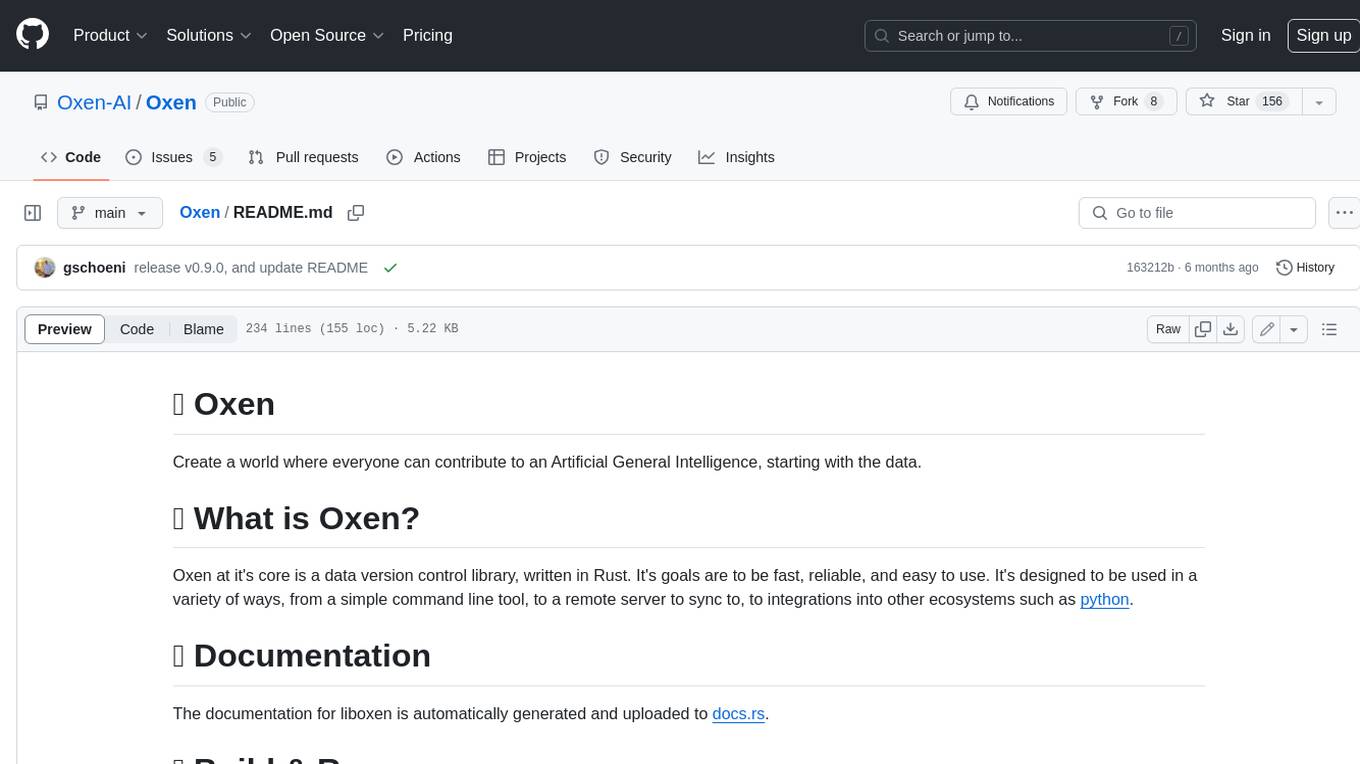Switch to the Issues tab
This screenshot has width=1360, height=764.
173,157
